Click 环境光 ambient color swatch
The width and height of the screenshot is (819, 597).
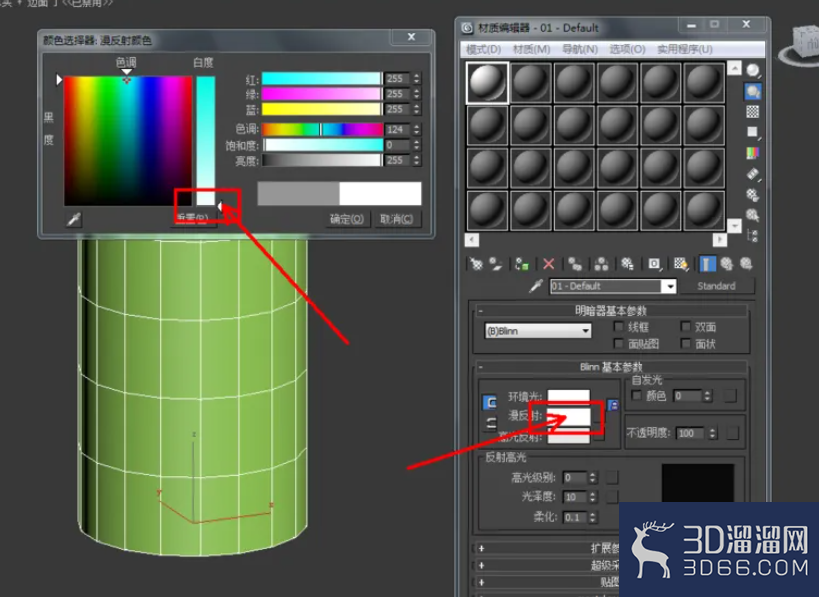point(569,395)
